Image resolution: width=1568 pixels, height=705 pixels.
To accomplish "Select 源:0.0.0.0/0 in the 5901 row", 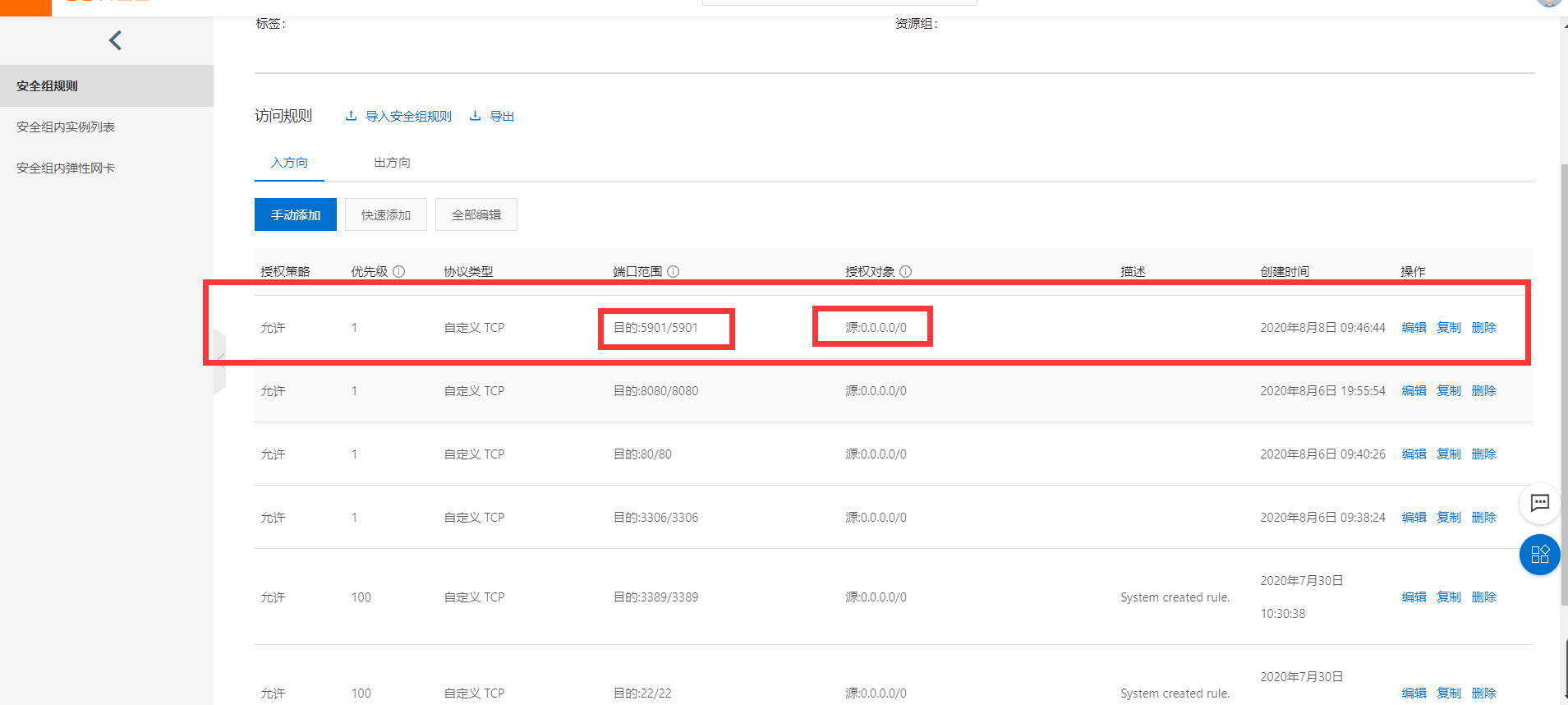I will (876, 328).
